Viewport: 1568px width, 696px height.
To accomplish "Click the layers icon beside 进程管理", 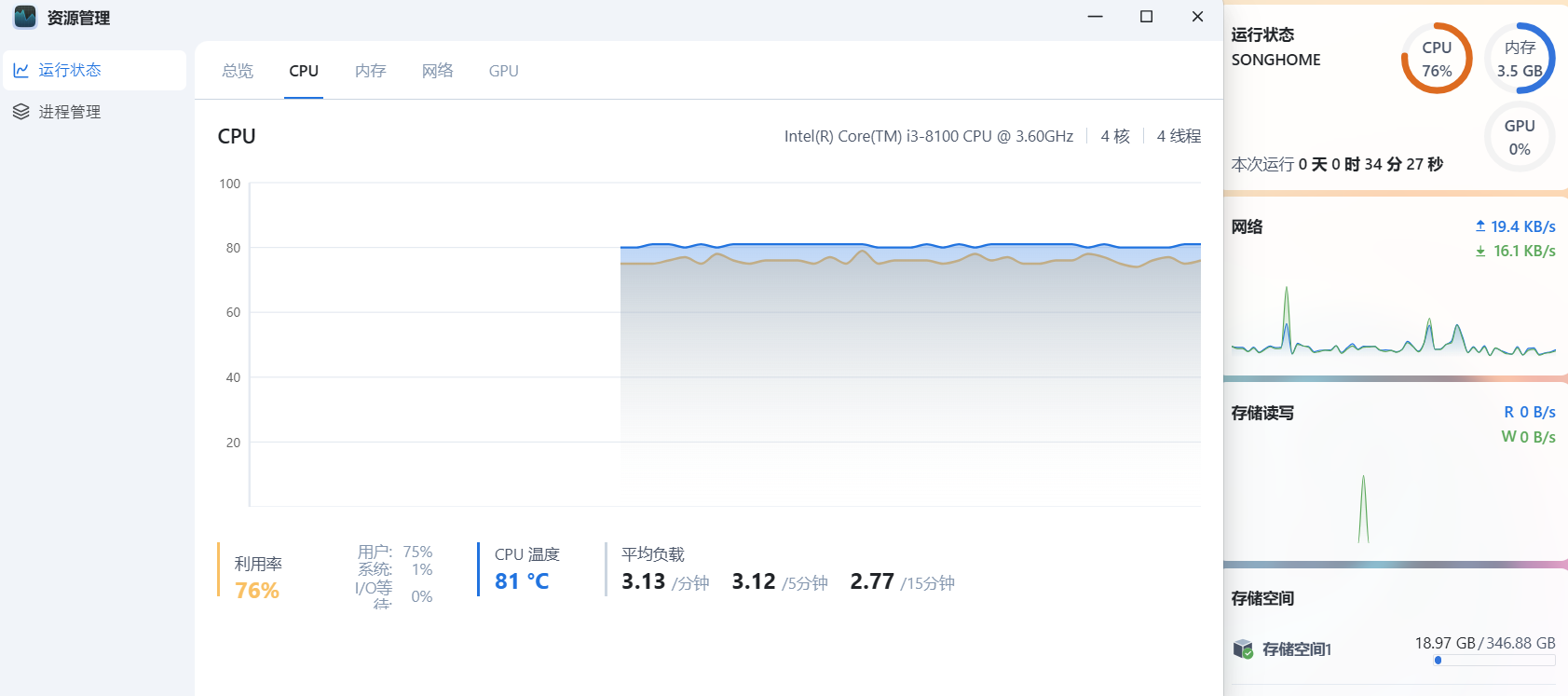I will 21,112.
